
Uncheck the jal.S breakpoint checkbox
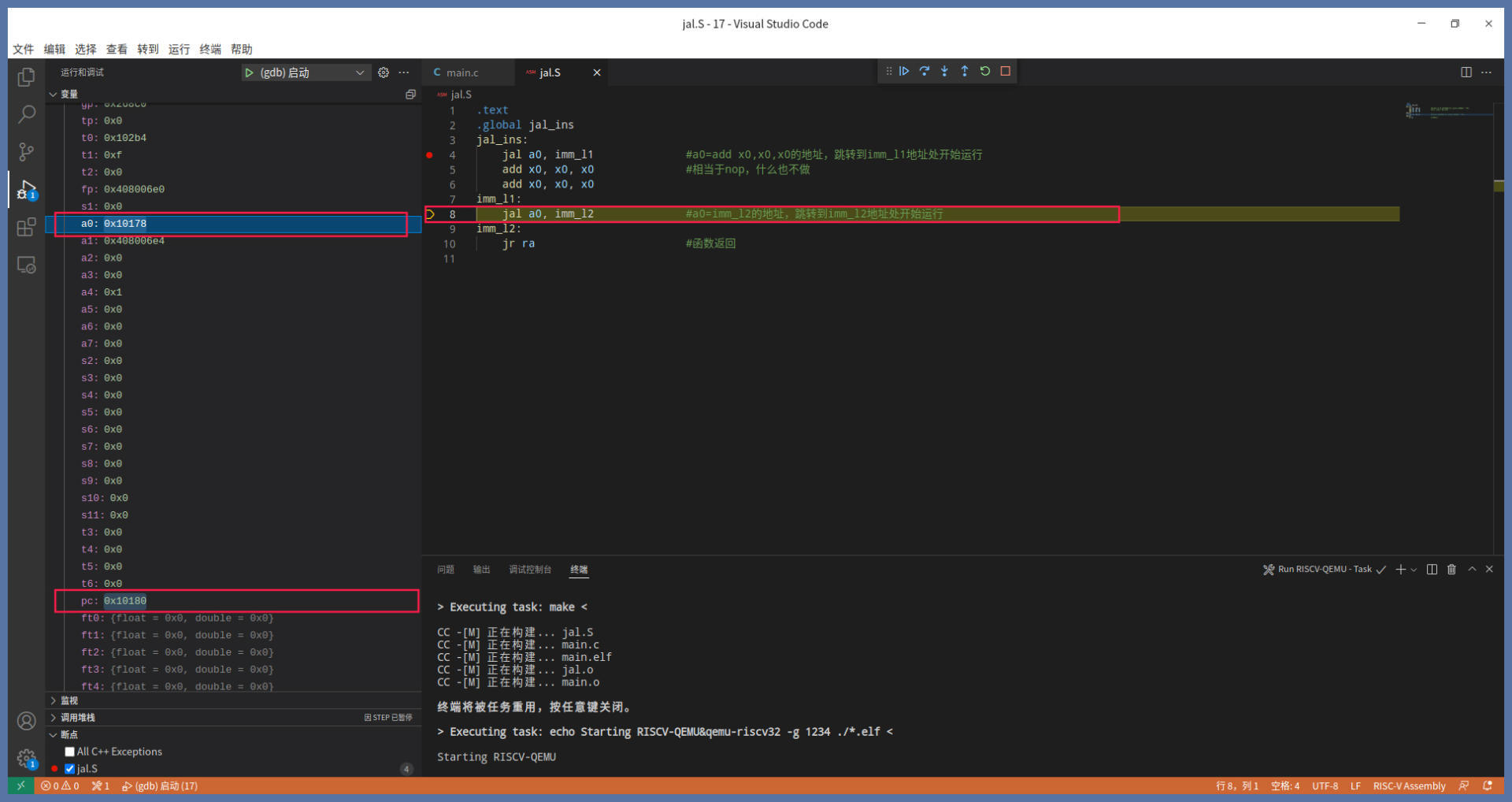pyautogui.click(x=70, y=769)
